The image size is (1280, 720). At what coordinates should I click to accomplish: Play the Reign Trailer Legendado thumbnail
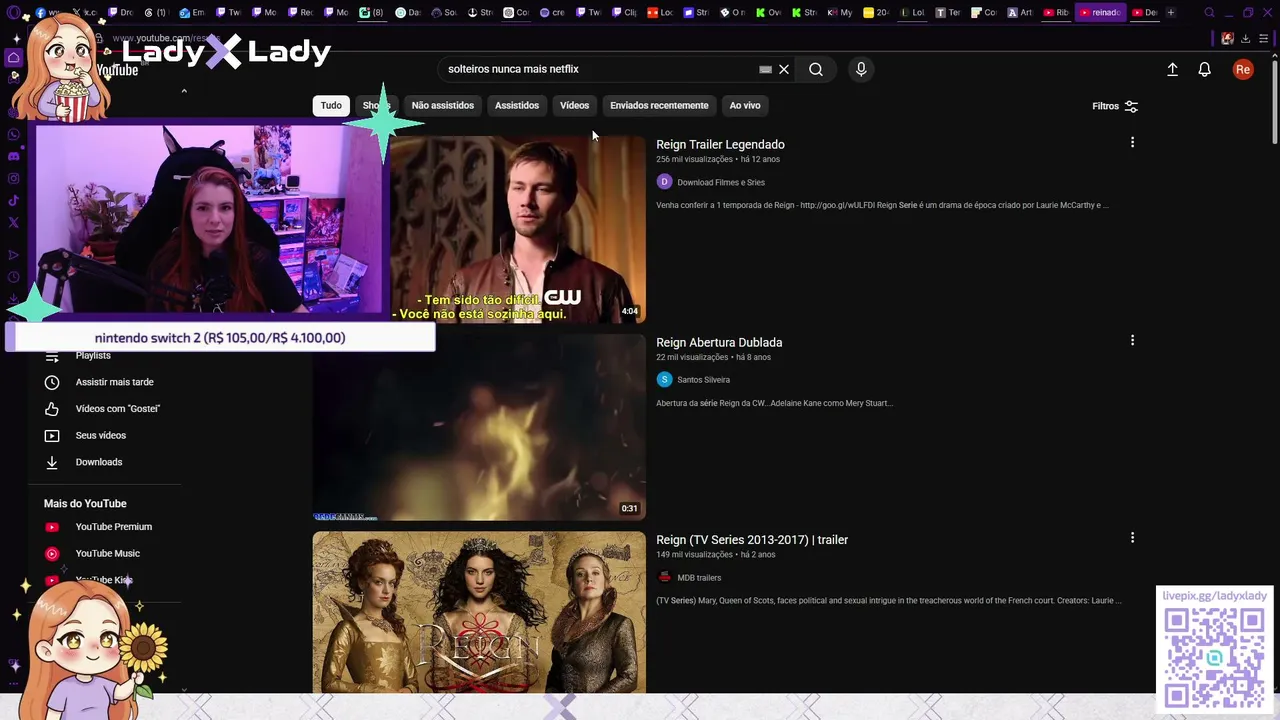pyautogui.click(x=517, y=229)
